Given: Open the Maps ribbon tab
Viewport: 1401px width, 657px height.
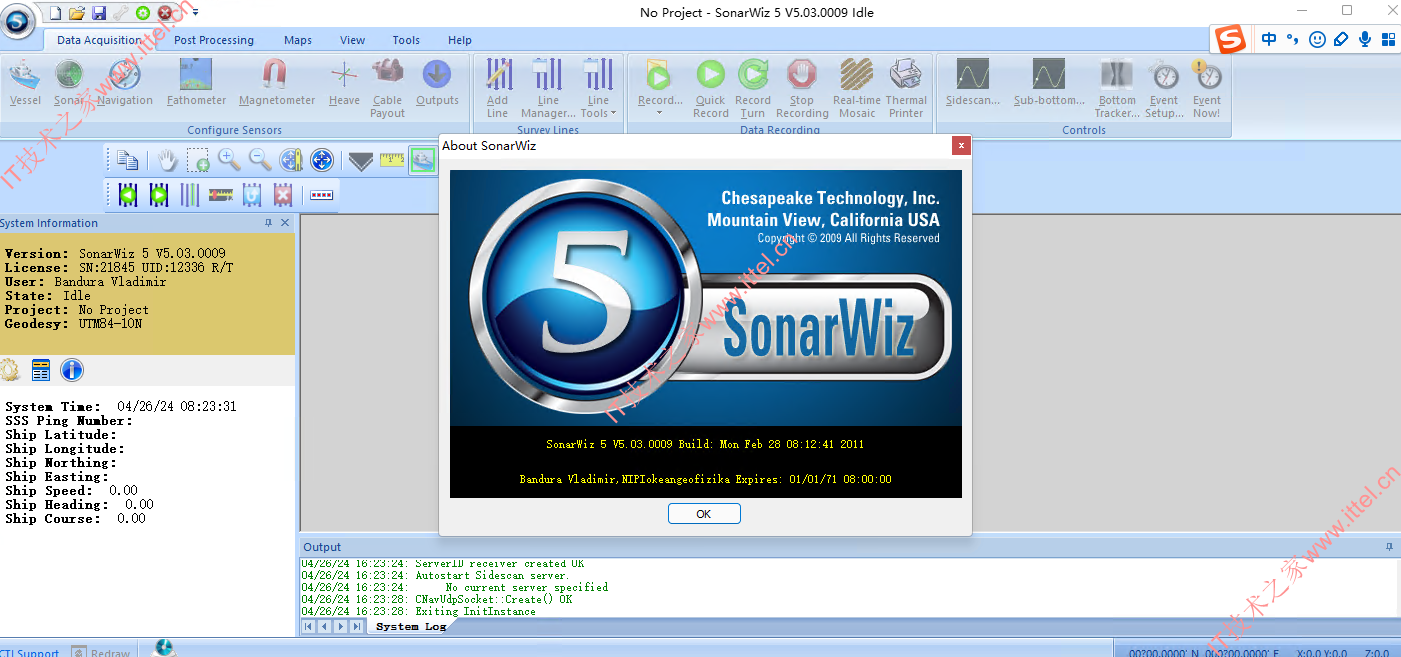Looking at the screenshot, I should point(298,40).
